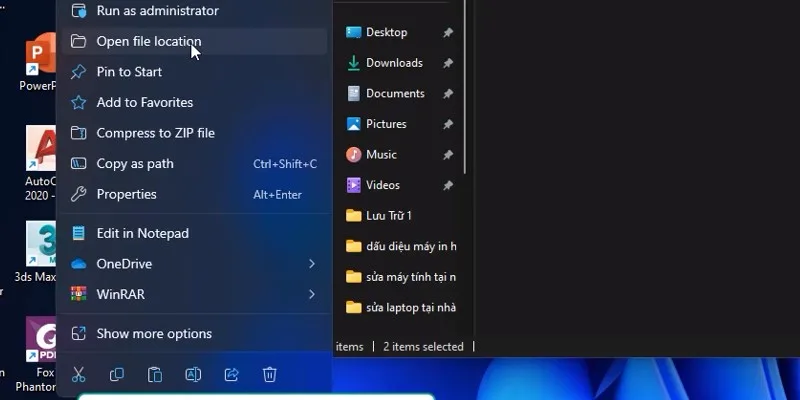Click the pin icon beside Pin to Start

(x=79, y=72)
